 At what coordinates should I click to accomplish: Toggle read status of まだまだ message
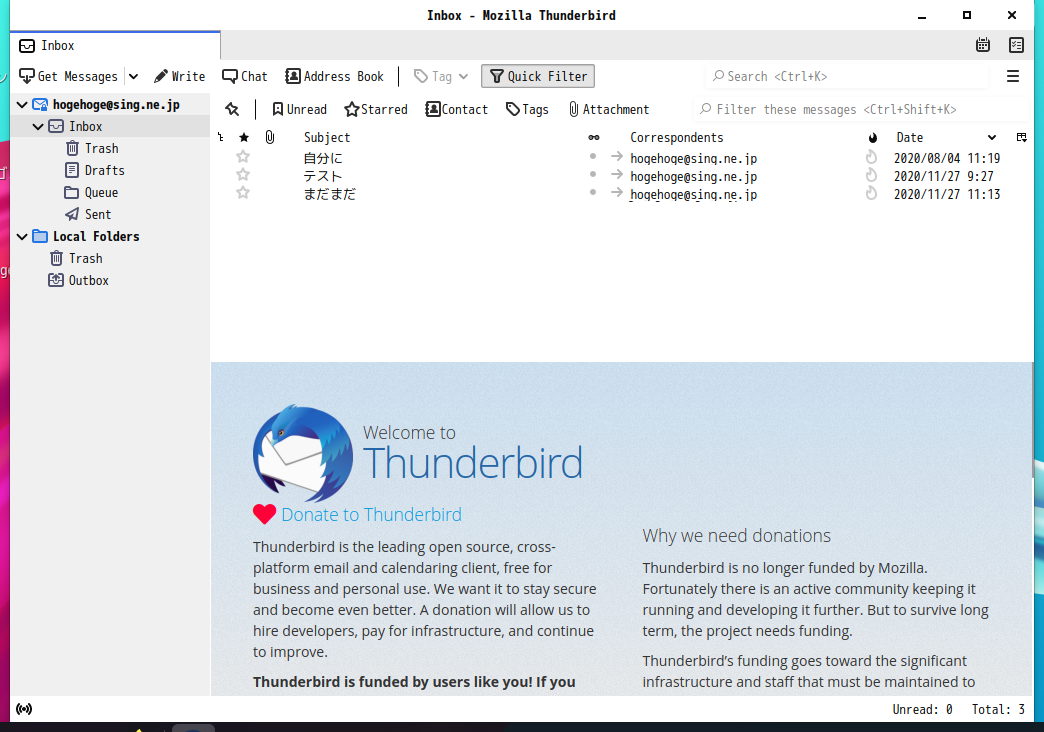pos(593,192)
